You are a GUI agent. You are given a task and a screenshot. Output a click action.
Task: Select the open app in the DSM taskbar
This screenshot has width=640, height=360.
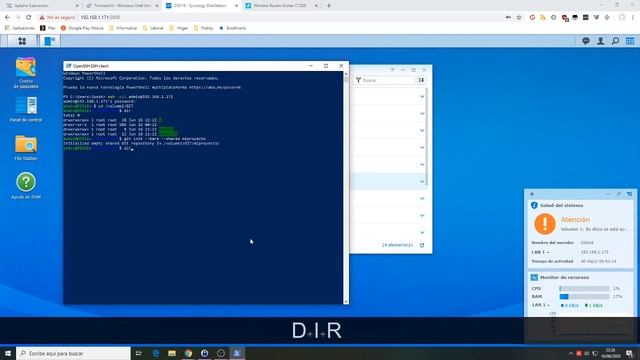pos(50,41)
